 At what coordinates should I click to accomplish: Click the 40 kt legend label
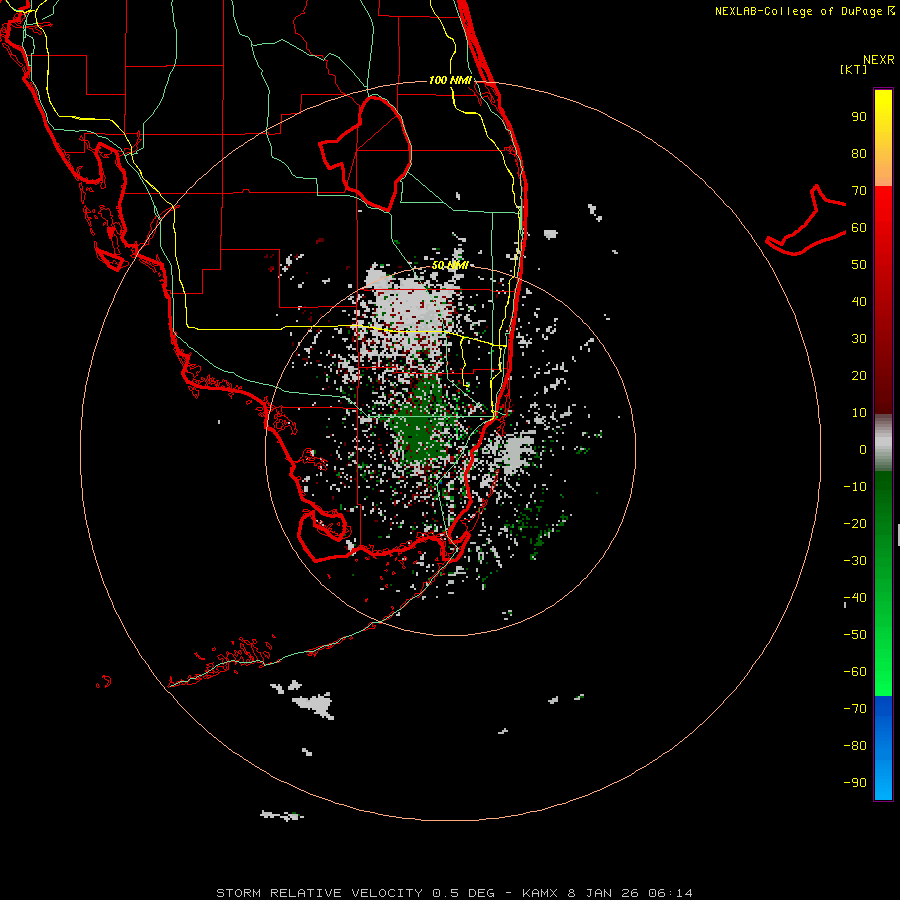click(859, 302)
